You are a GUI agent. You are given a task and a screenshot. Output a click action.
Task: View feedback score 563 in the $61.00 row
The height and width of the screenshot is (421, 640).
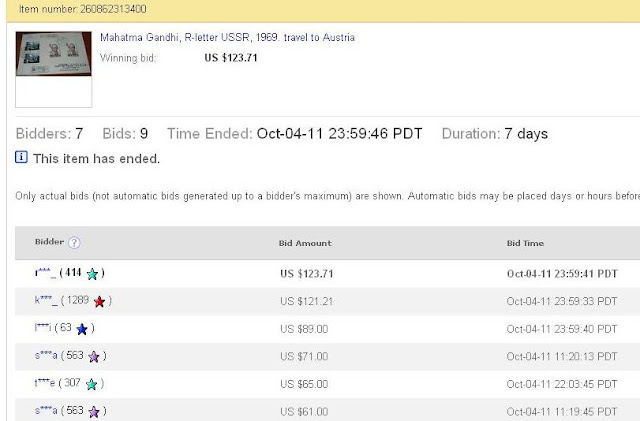[x=74, y=410]
